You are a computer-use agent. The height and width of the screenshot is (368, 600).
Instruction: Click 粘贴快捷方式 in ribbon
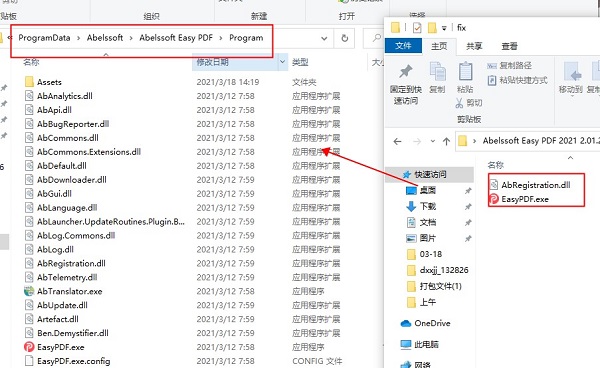click(x=517, y=80)
